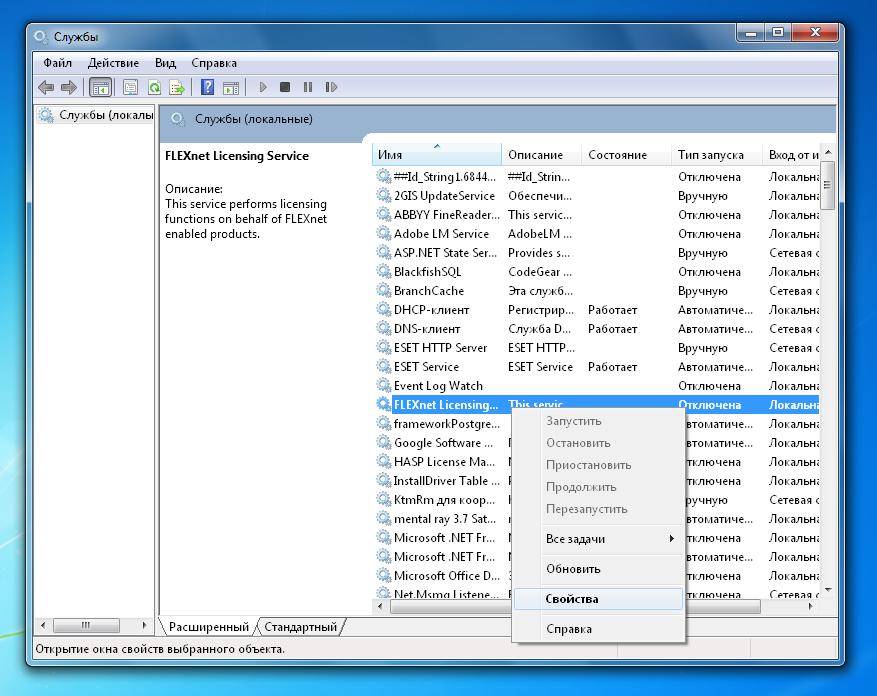
Task: Open the Вид menu
Action: tap(166, 63)
